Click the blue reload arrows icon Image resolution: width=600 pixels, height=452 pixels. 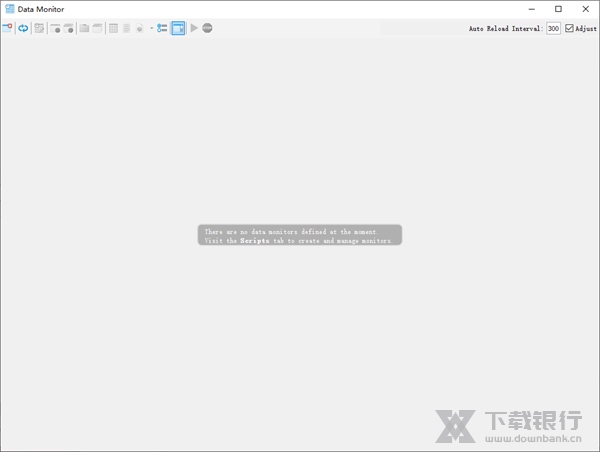(x=23, y=29)
